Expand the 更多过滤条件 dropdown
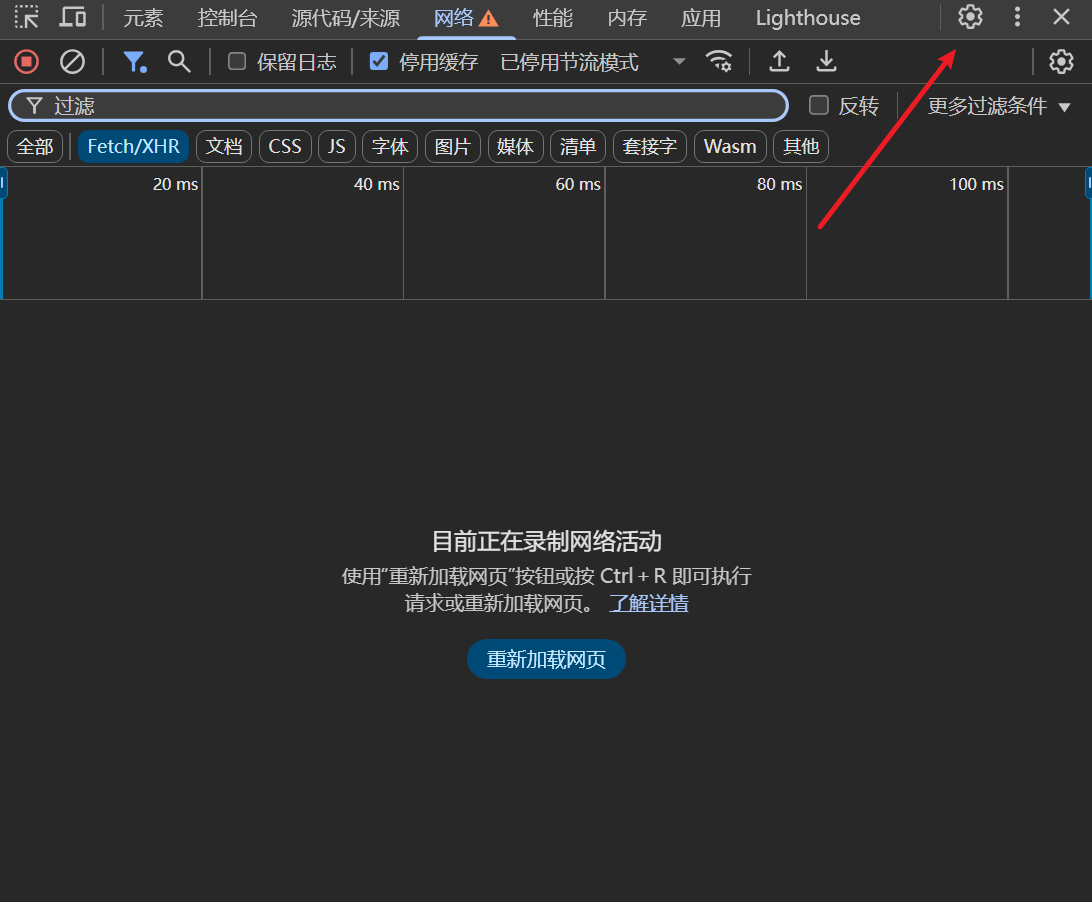Image resolution: width=1092 pixels, height=902 pixels. (x=998, y=106)
